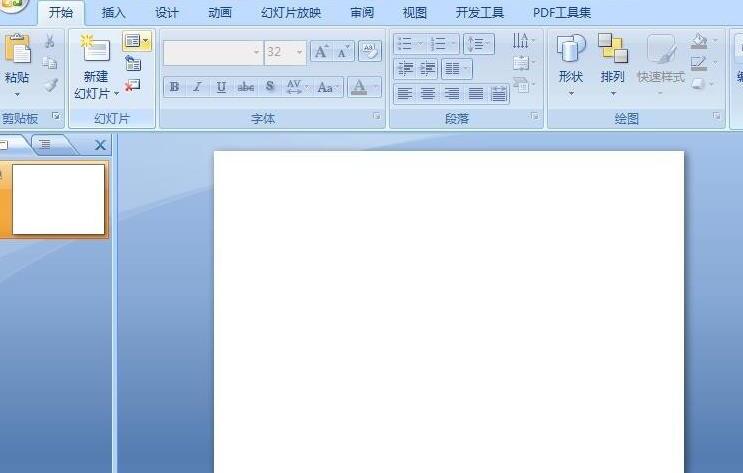This screenshot has width=743, height=473.
Task: Open the Arrange menu
Action: (x=612, y=64)
